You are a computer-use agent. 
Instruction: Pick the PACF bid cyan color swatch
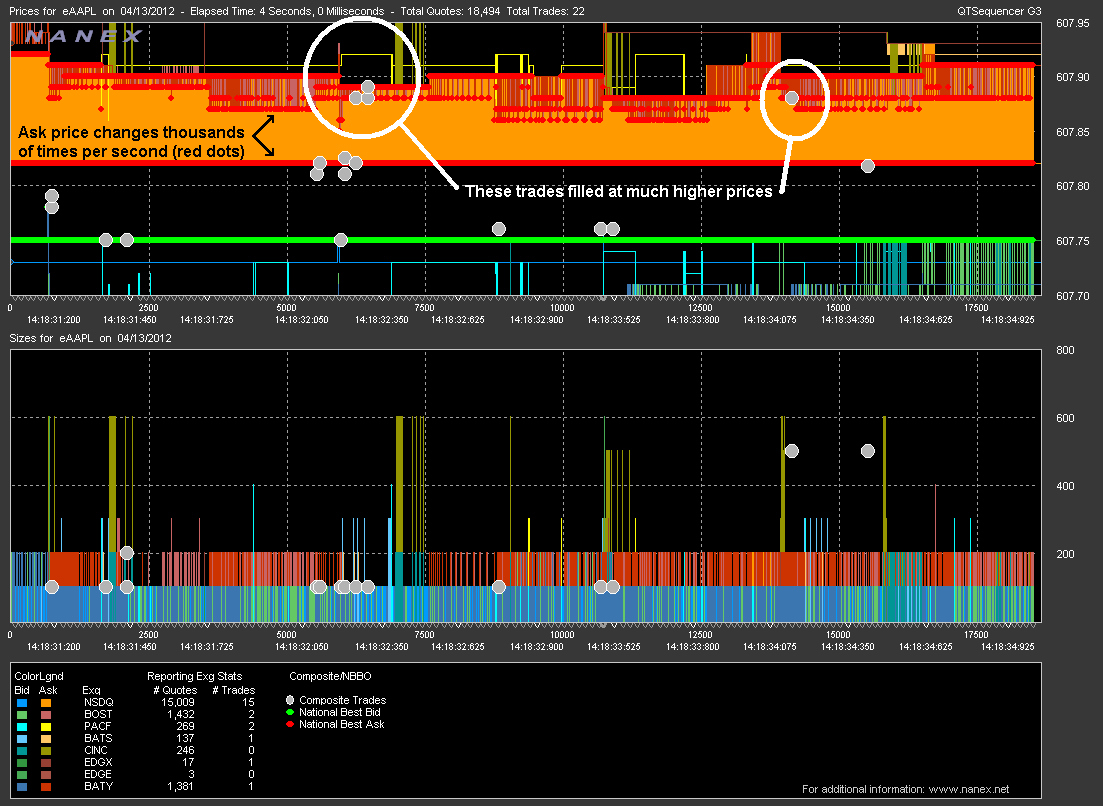coord(22,727)
